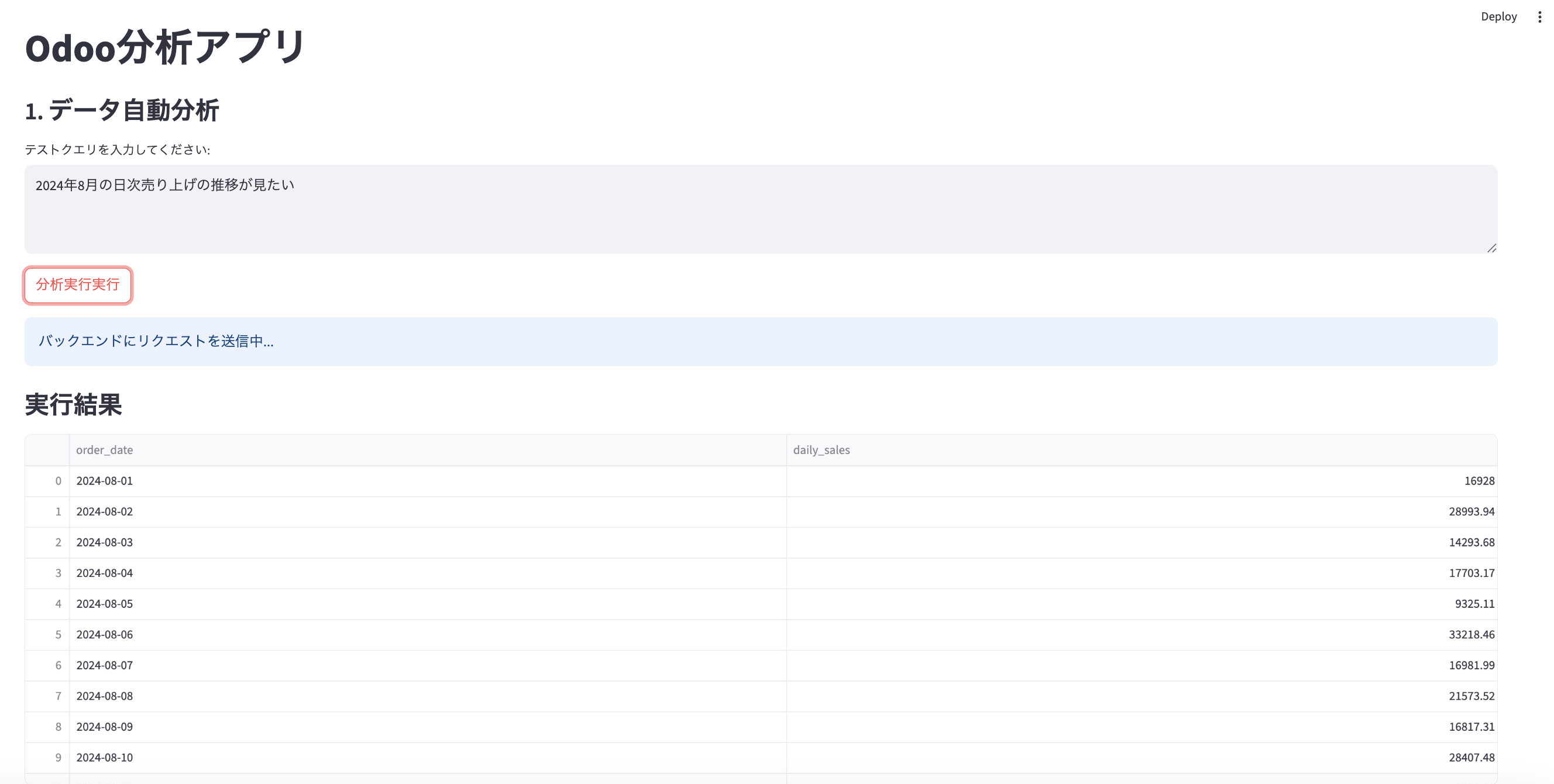Click the Deploy button
The image size is (1554, 784).
point(1498,17)
